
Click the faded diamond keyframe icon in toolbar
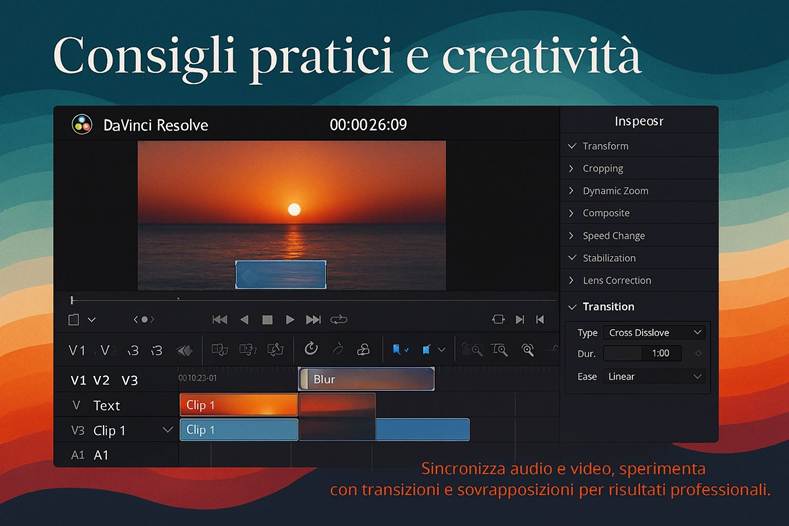point(185,350)
